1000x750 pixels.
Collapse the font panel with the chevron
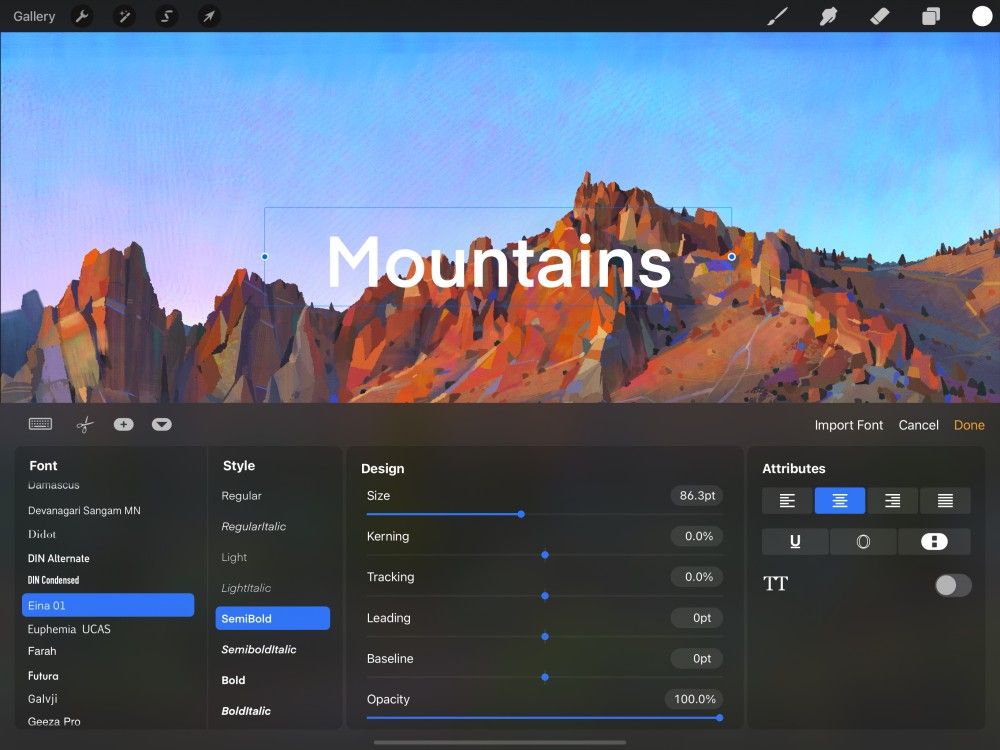(161, 424)
